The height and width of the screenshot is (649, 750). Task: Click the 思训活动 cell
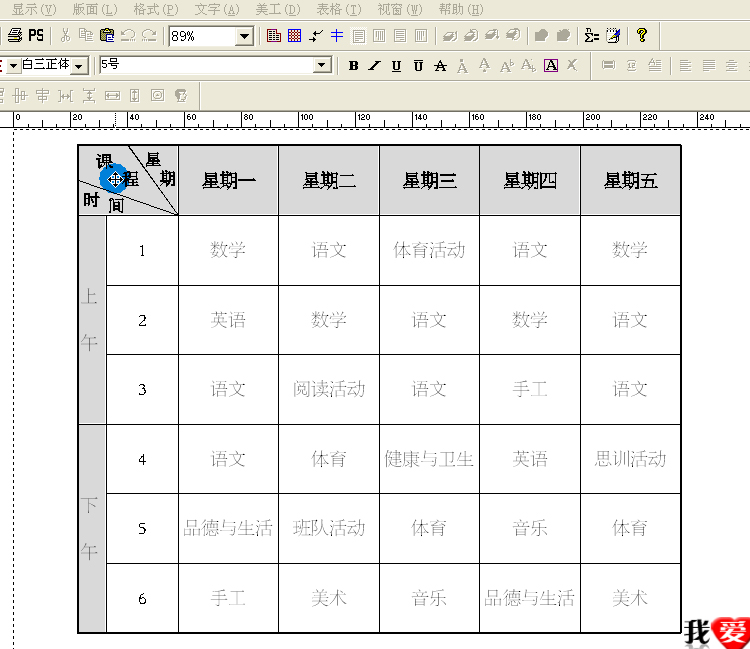pyautogui.click(x=630, y=459)
